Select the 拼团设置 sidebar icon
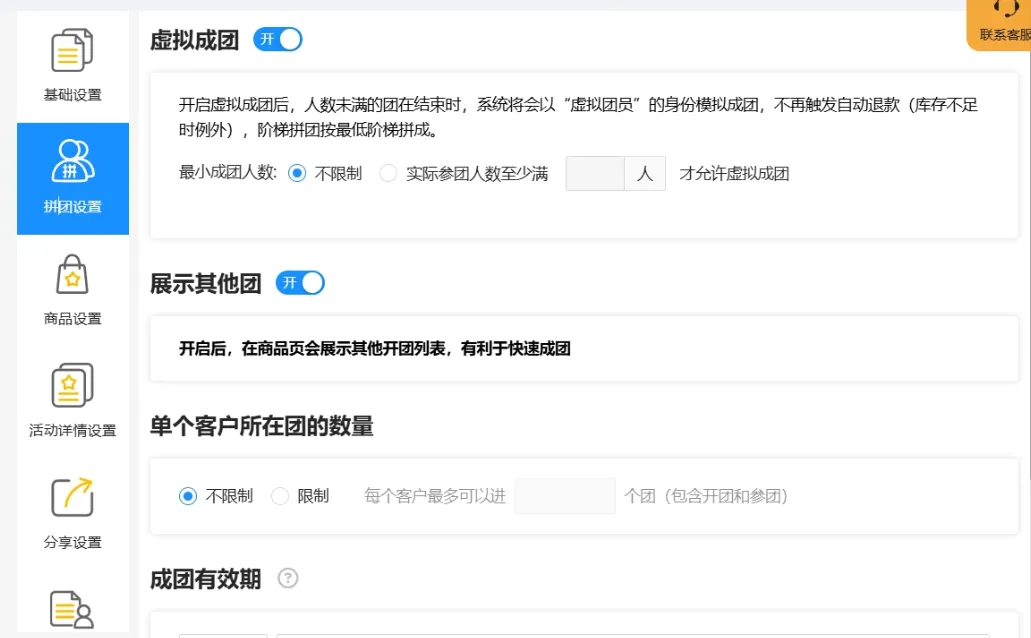 click(73, 160)
